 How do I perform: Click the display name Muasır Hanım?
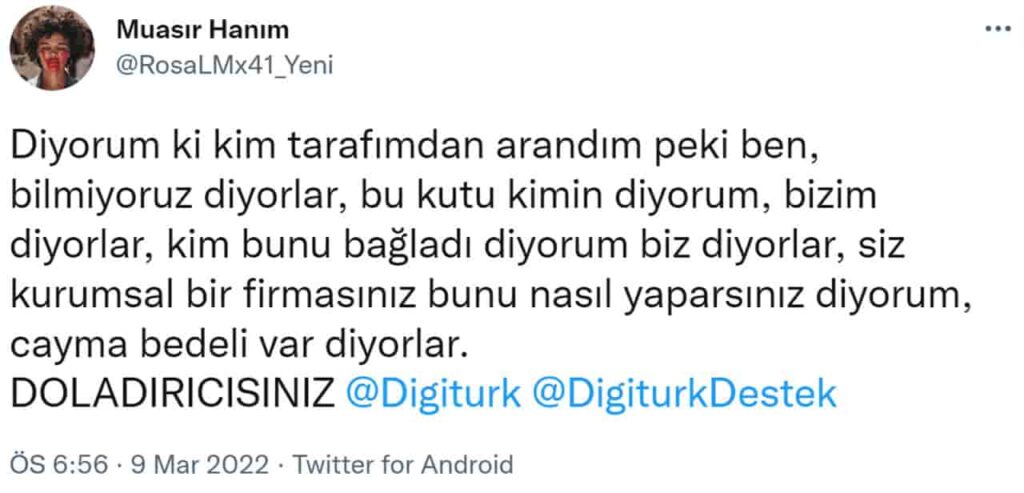[x=202, y=30]
